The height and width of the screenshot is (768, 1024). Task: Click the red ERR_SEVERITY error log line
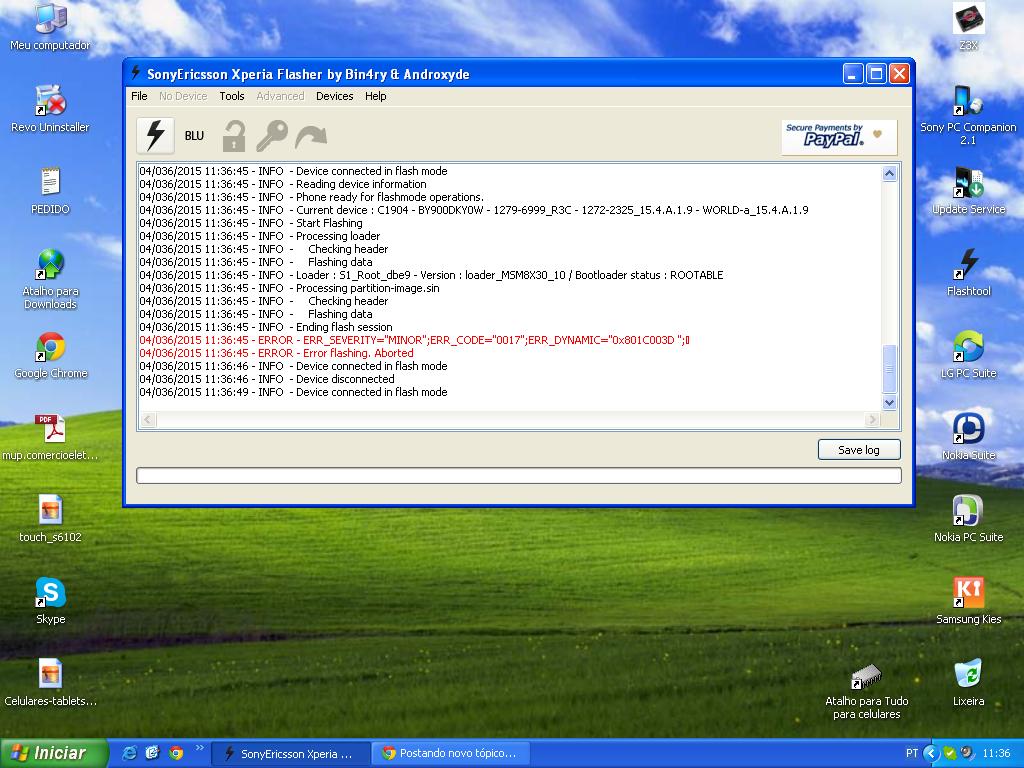415,340
